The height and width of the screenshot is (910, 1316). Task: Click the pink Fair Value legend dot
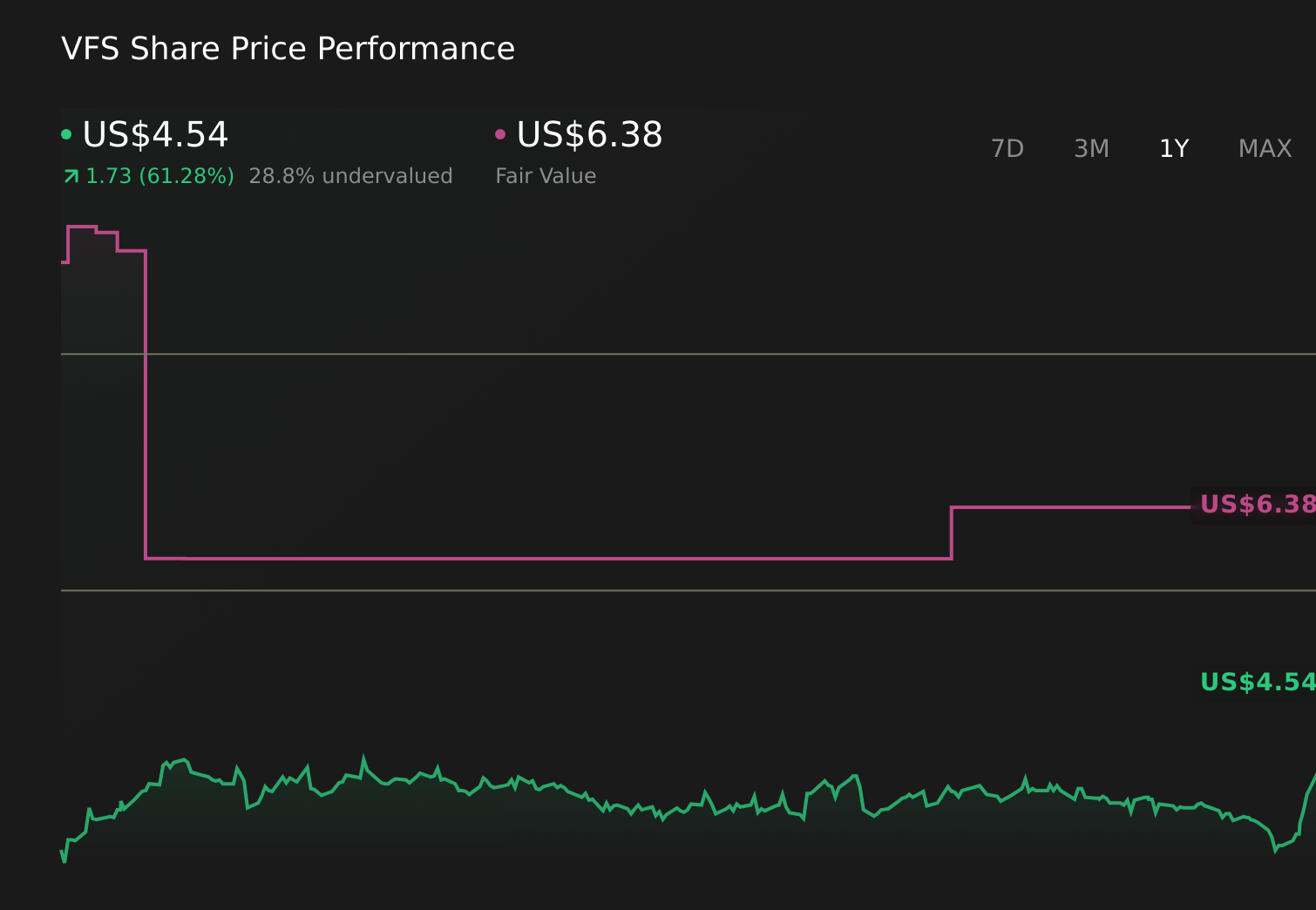point(500,133)
